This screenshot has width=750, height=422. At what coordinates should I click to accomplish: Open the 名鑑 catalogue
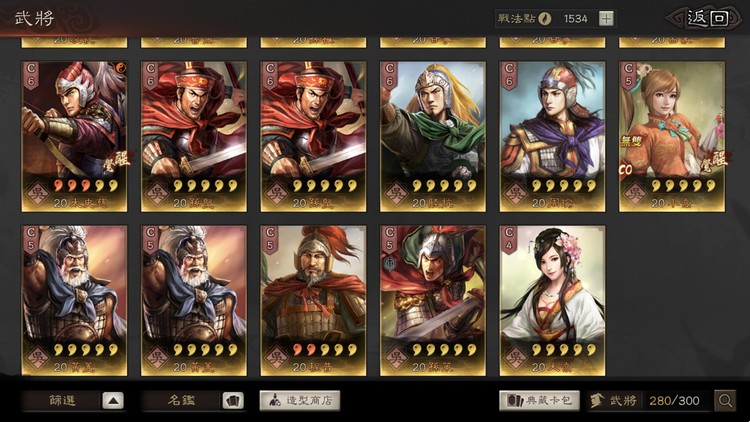(x=182, y=400)
